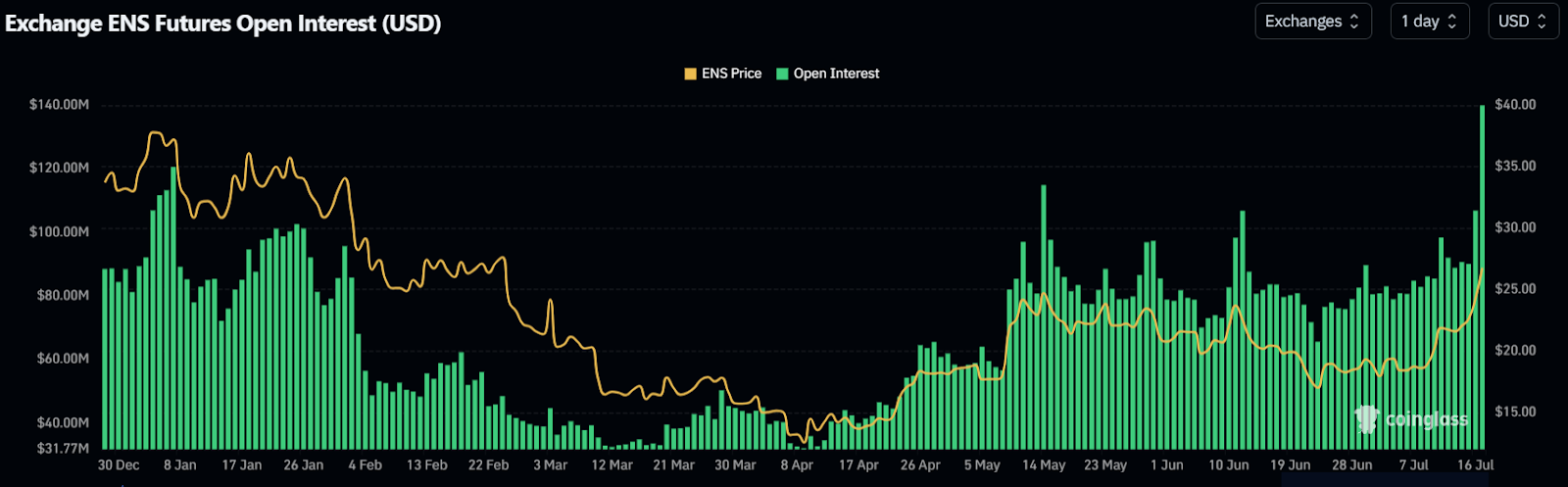Click the $80.00M left axis label
1568x487 pixels.
pos(63,295)
